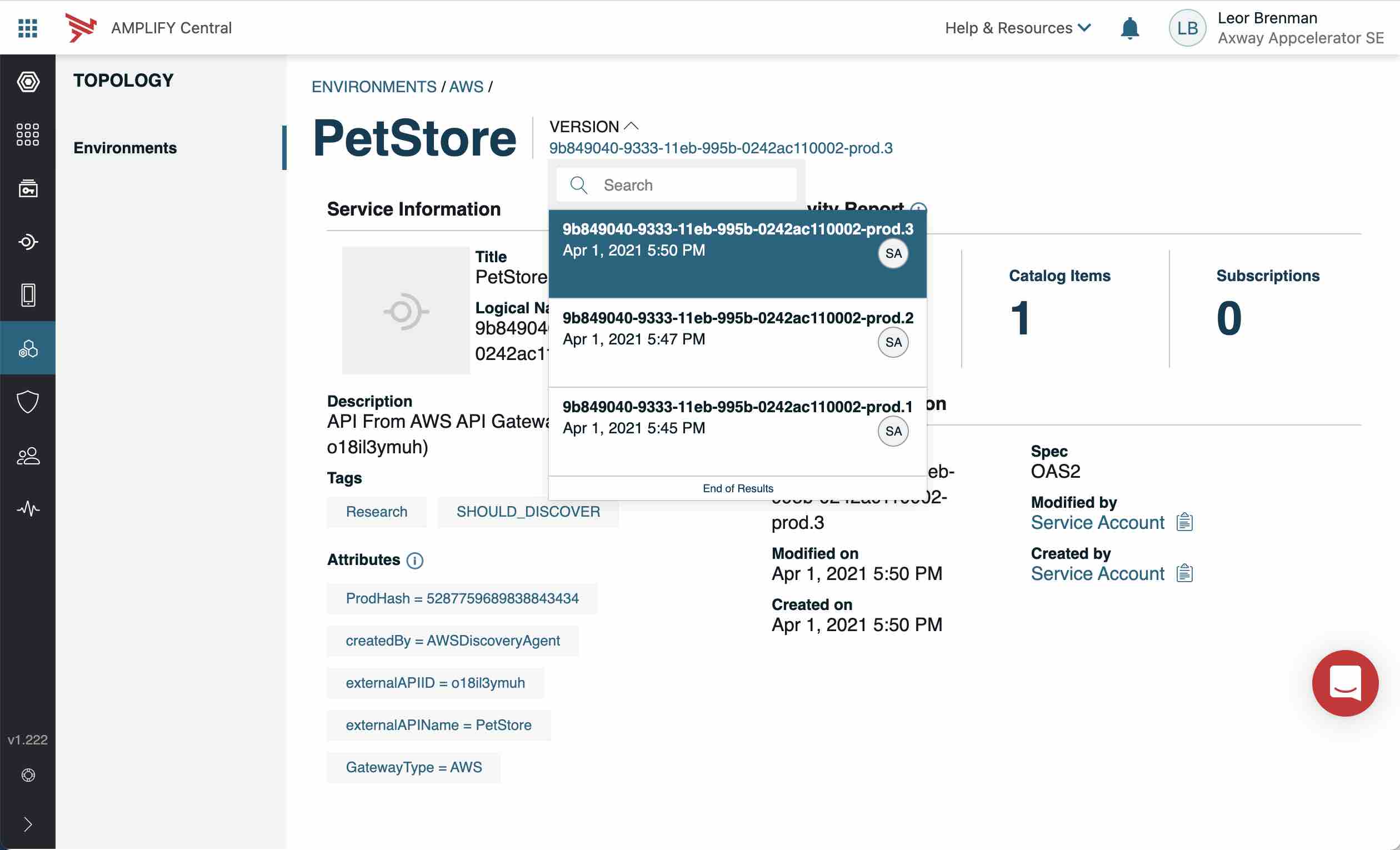This screenshot has height=850, width=1400.
Task: Select the Topology sidebar icon
Action: [x=28, y=348]
